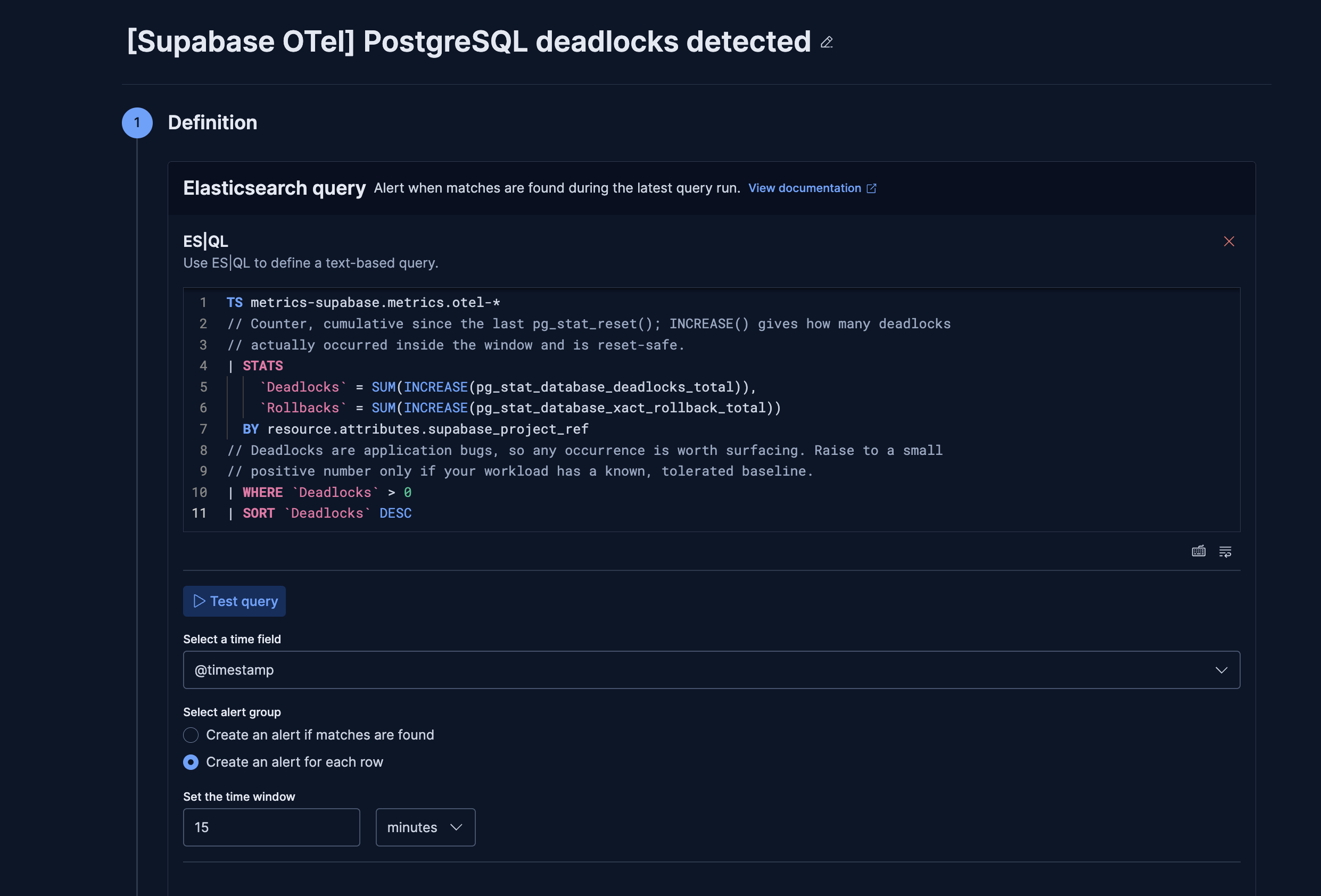This screenshot has width=1321, height=896.
Task: Focus the time window value field showing 15
Action: pyautogui.click(x=271, y=827)
